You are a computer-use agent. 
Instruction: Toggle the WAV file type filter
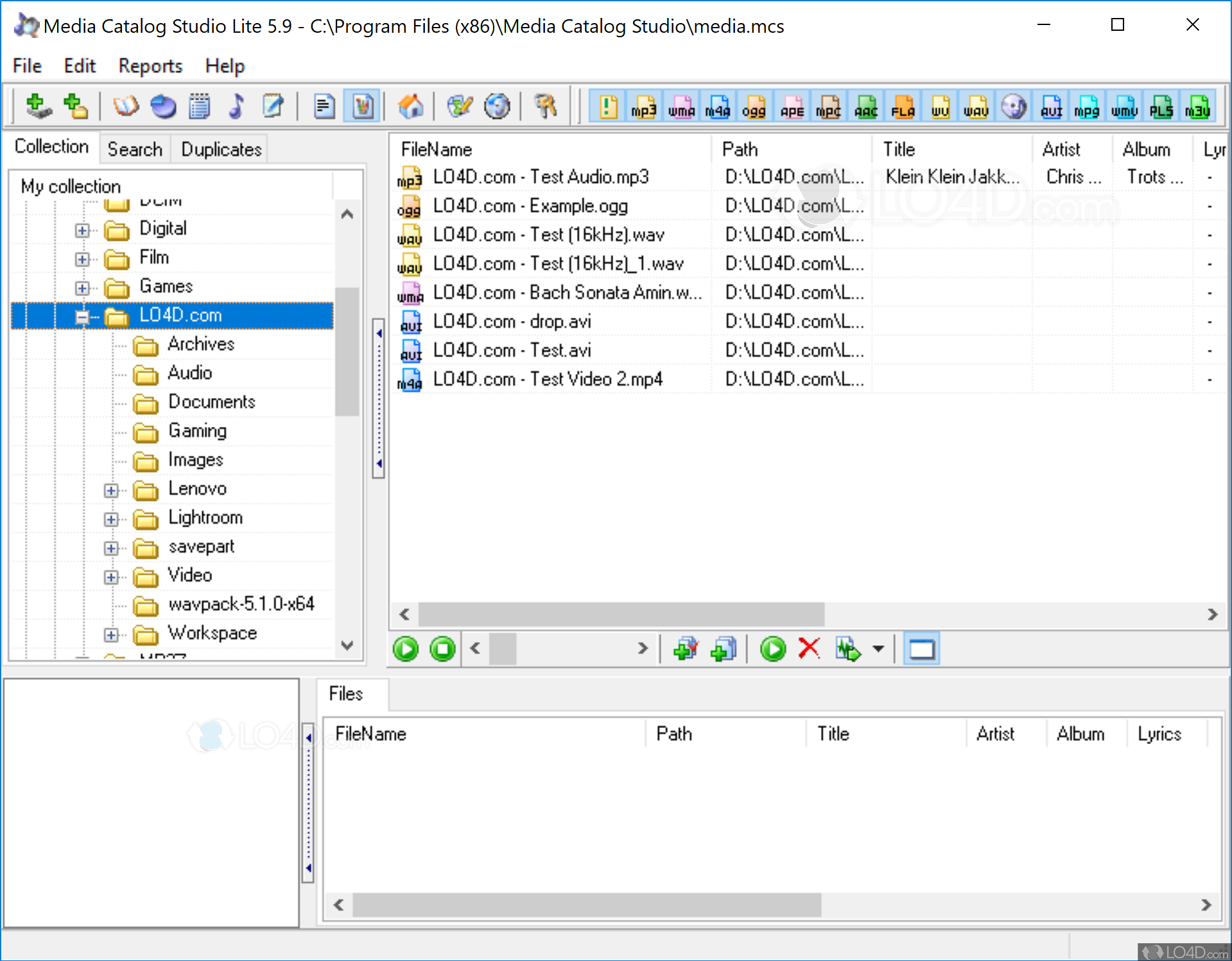975,106
